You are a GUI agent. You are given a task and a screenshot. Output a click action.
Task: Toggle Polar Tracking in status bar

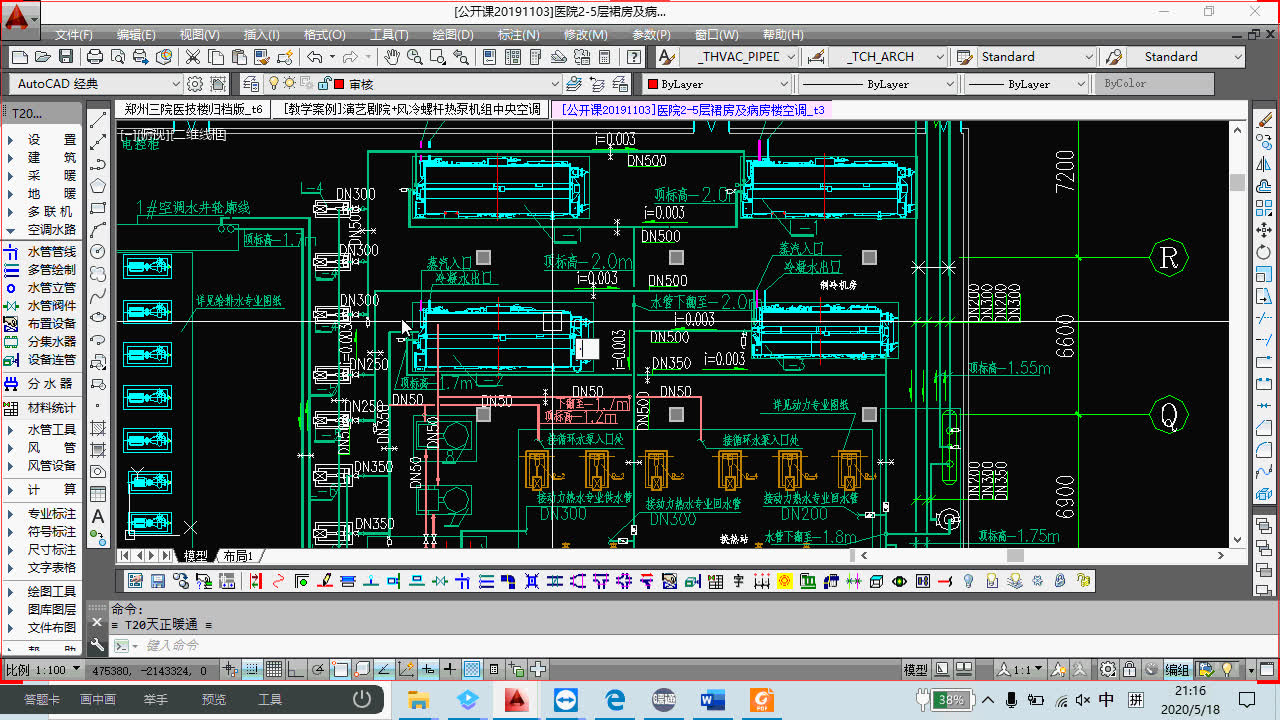317,669
